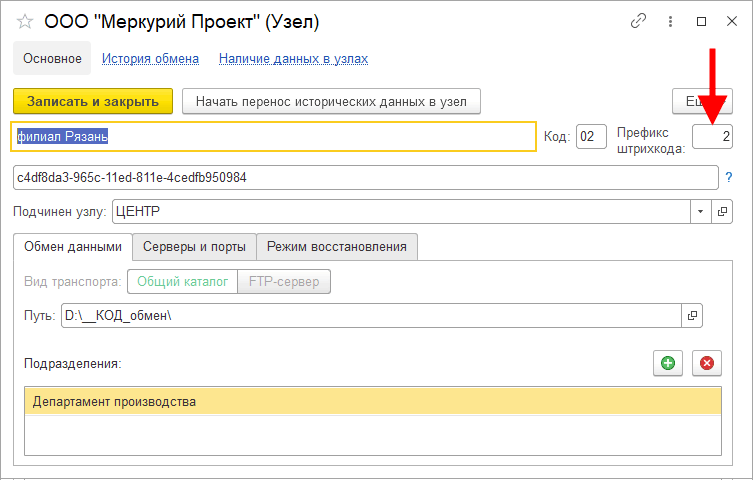This screenshot has height=480, width=753.
Task: Open Наличие данных в узлах link
Action: [x=293, y=59]
